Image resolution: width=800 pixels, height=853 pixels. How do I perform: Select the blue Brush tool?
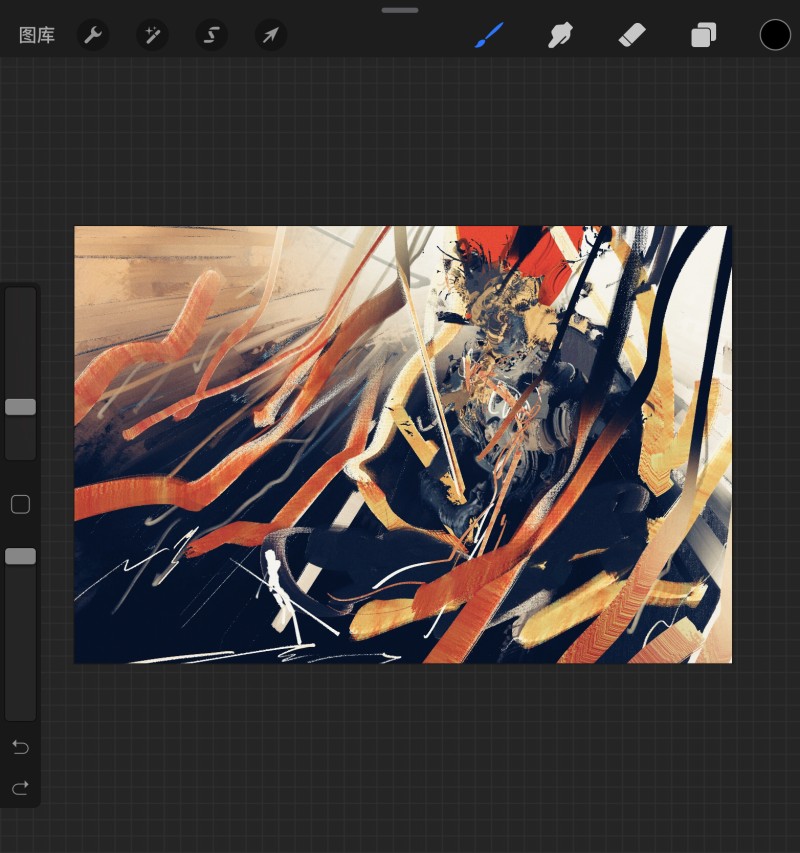(489, 35)
